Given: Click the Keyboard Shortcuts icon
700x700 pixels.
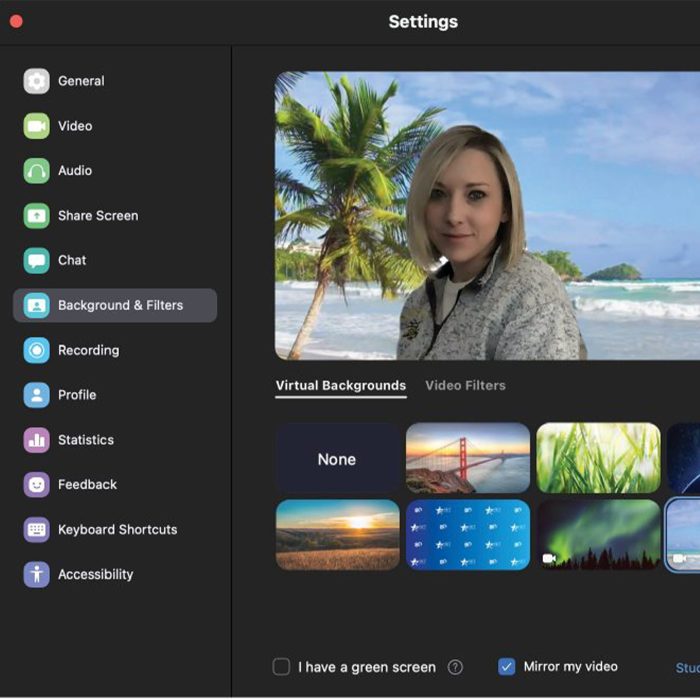Looking at the screenshot, I should (x=36, y=530).
